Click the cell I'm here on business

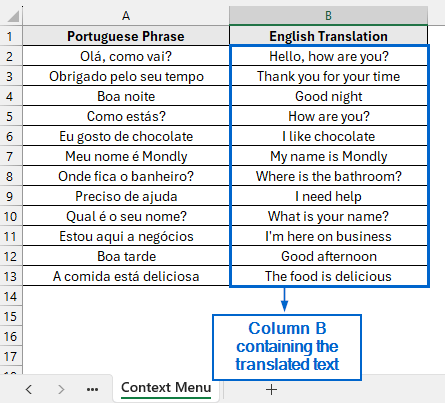pyautogui.click(x=329, y=236)
